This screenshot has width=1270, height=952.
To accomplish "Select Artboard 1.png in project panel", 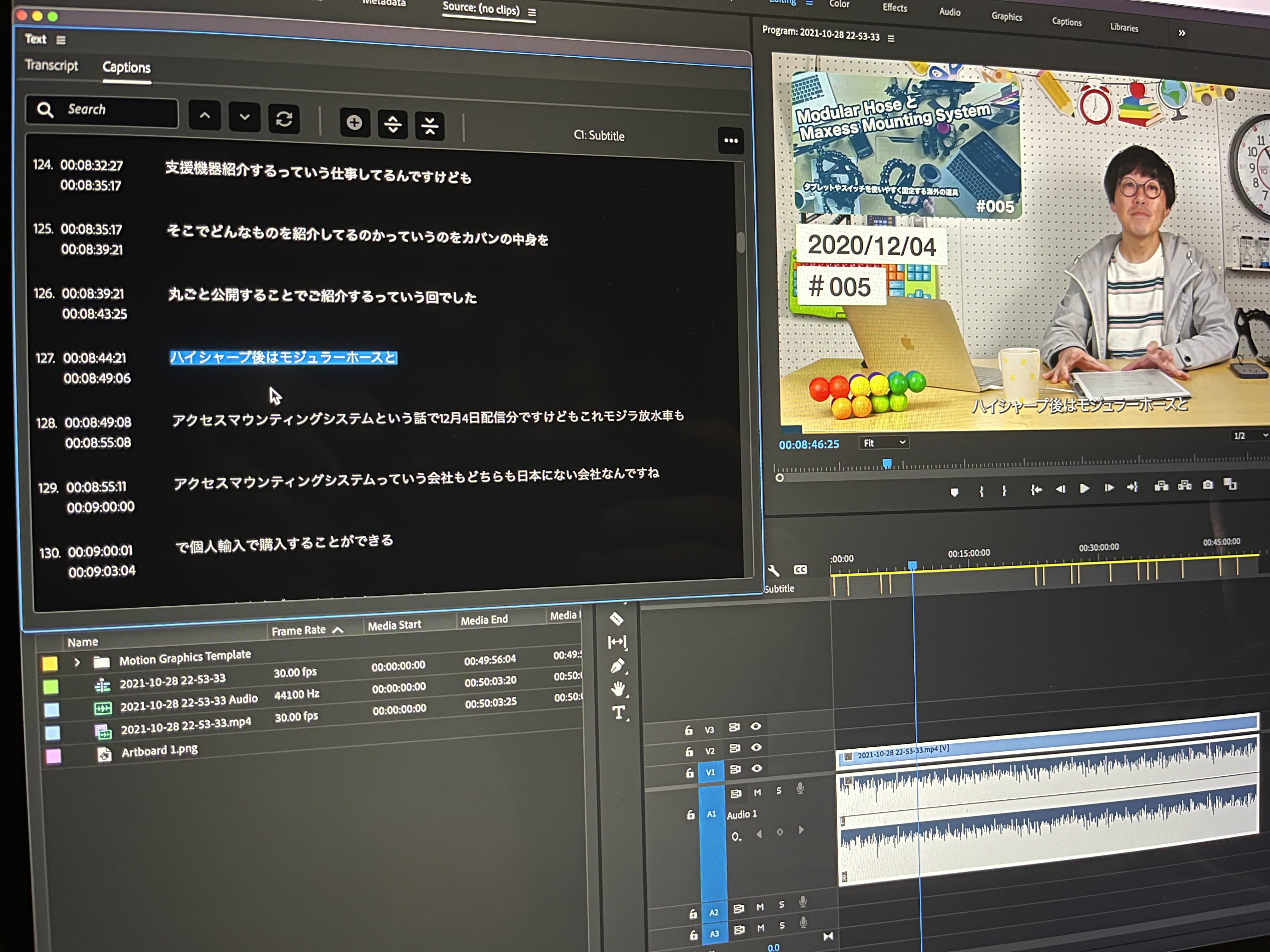I will pyautogui.click(x=159, y=751).
